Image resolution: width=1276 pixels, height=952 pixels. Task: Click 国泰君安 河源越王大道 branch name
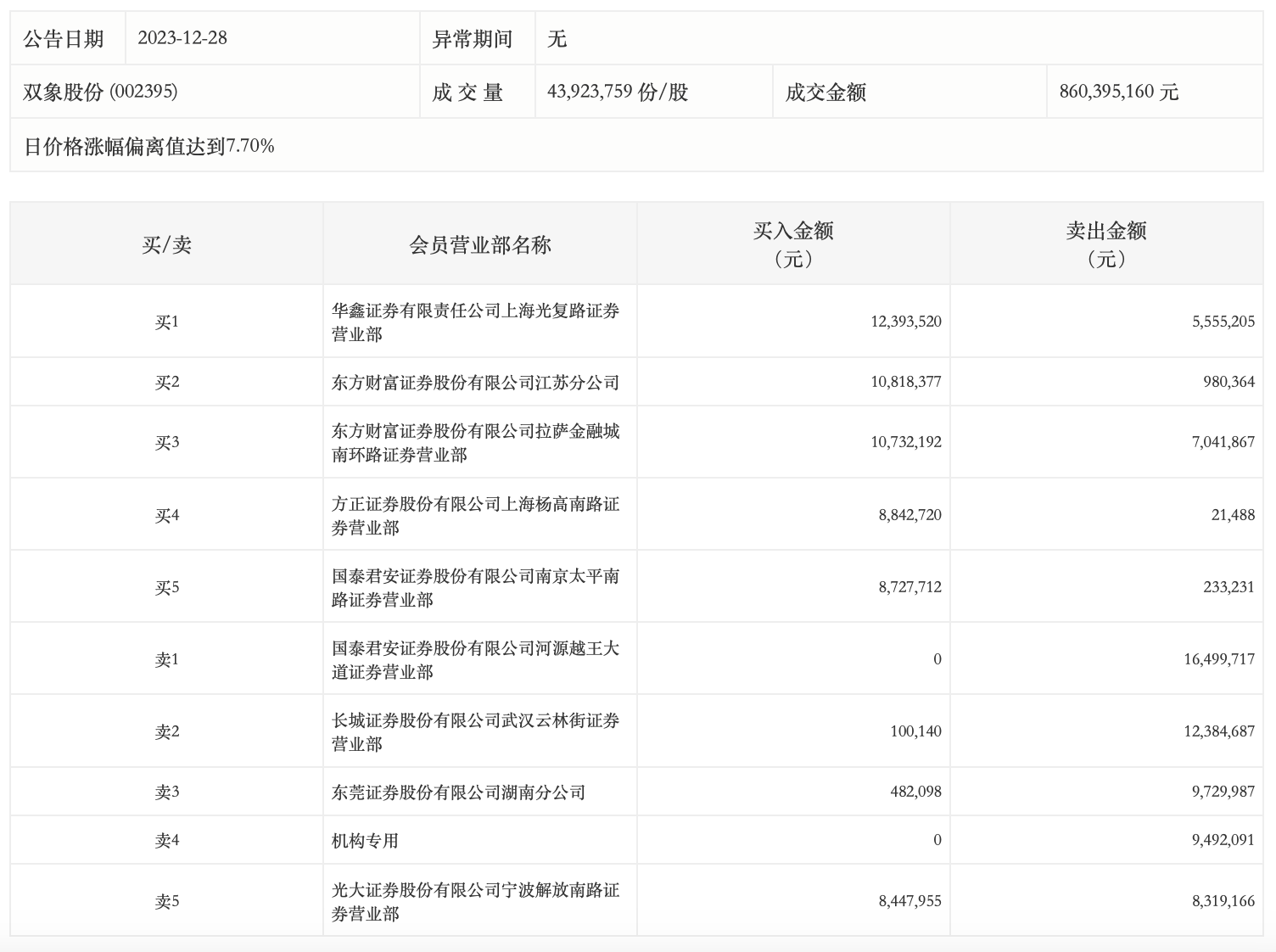pyautogui.click(x=475, y=660)
